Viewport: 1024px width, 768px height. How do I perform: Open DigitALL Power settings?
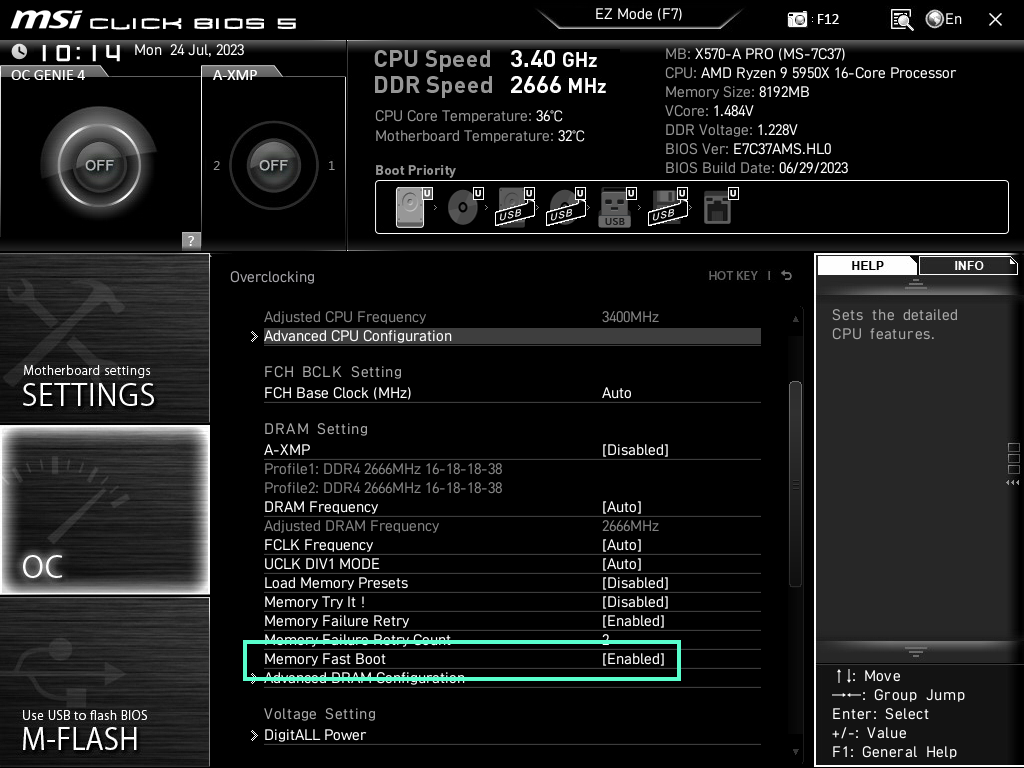click(x=315, y=734)
